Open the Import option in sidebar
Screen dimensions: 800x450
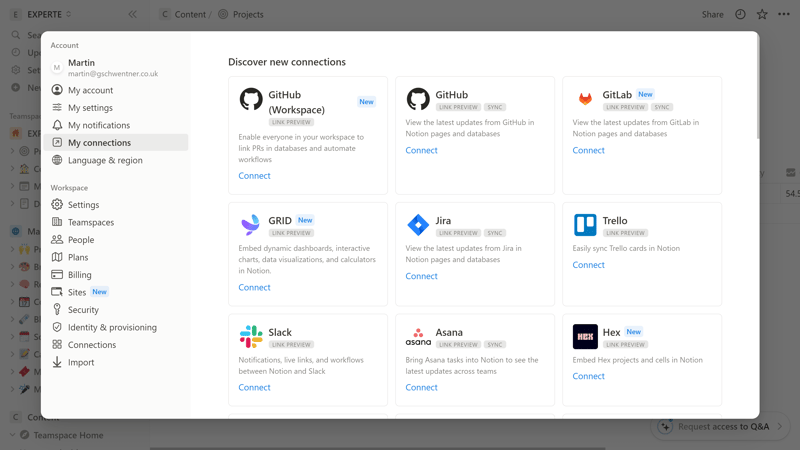80,362
